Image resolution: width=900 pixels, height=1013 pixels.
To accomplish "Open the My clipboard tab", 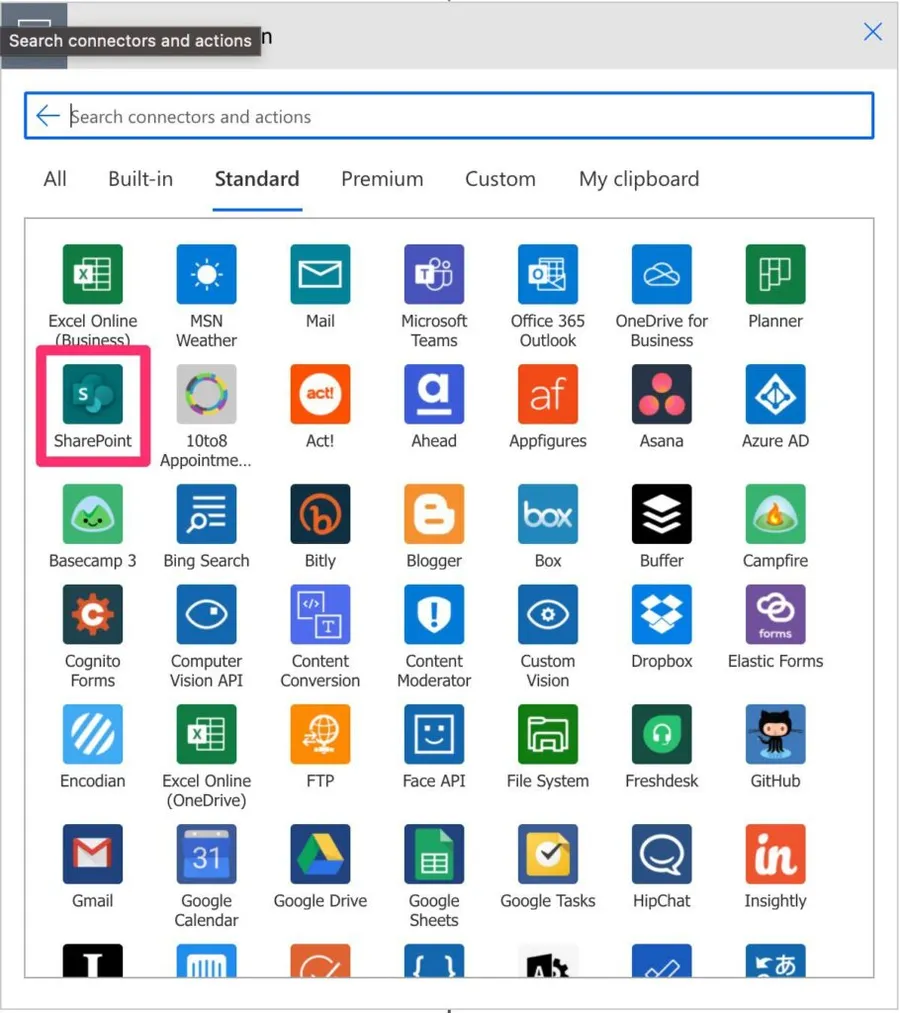I will (x=638, y=179).
